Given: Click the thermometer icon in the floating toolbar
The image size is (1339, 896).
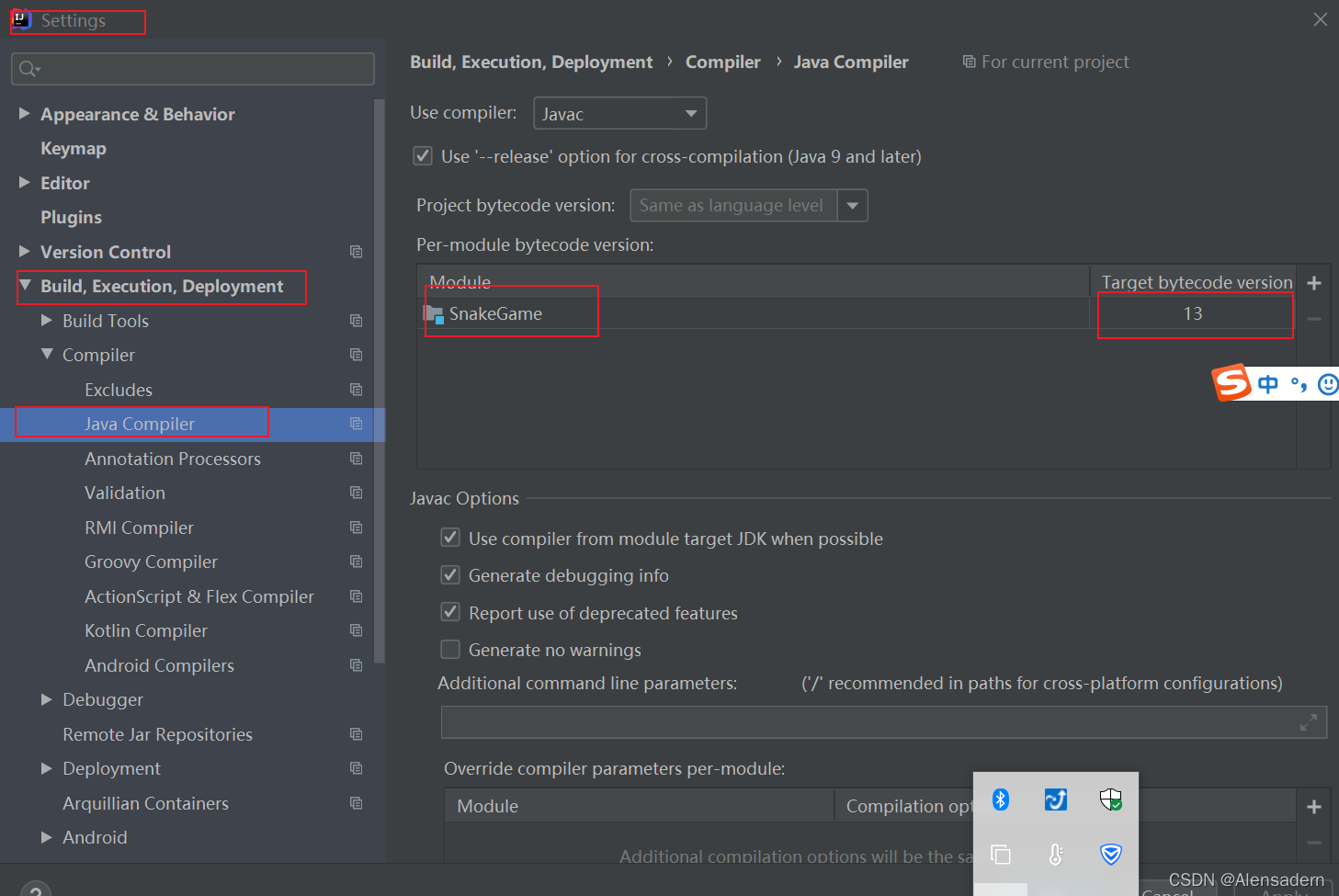Looking at the screenshot, I should click(x=1055, y=855).
